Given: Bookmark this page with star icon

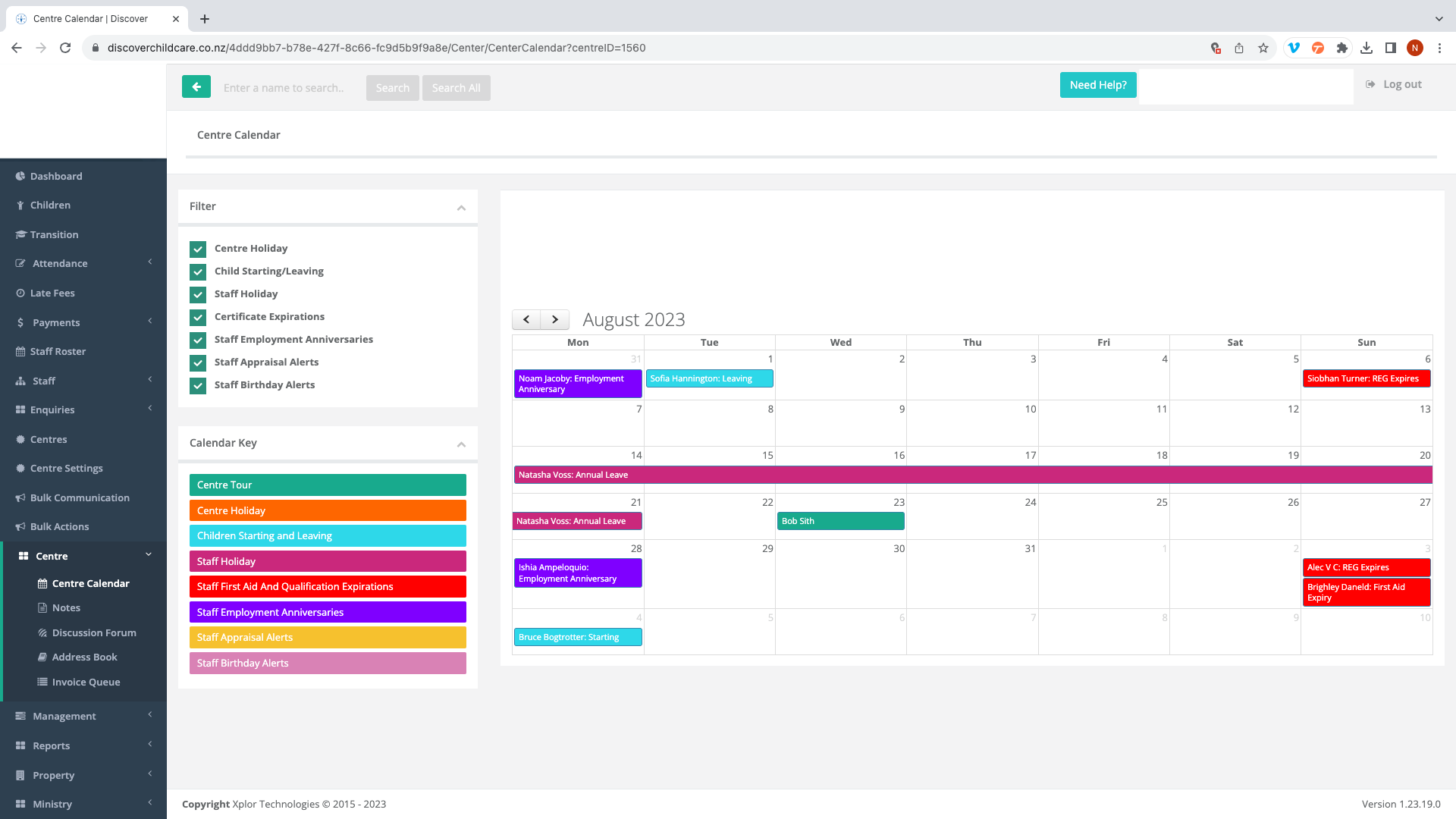Looking at the screenshot, I should point(1263,48).
